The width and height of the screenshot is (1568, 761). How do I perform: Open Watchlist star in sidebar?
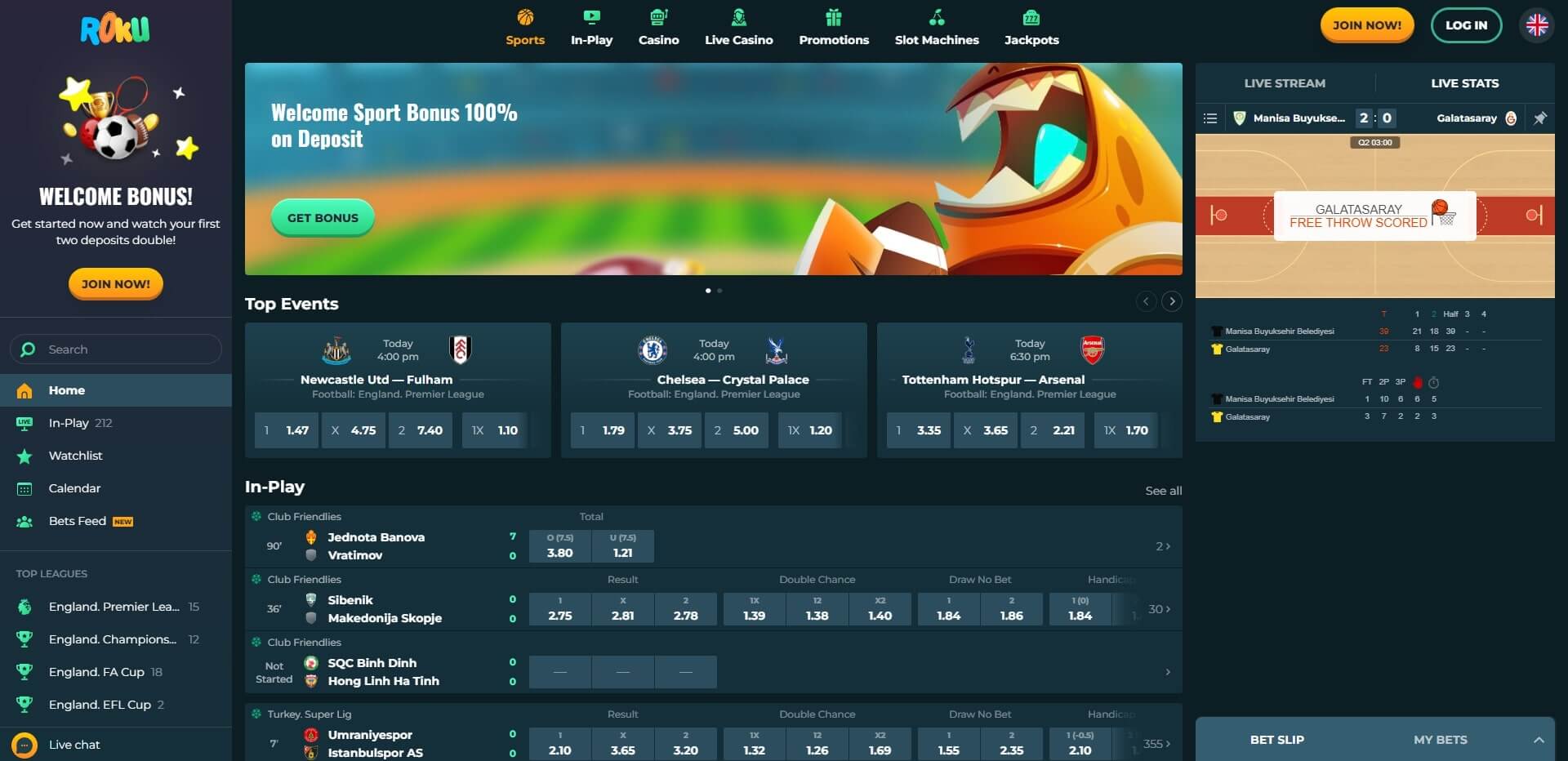tap(24, 456)
